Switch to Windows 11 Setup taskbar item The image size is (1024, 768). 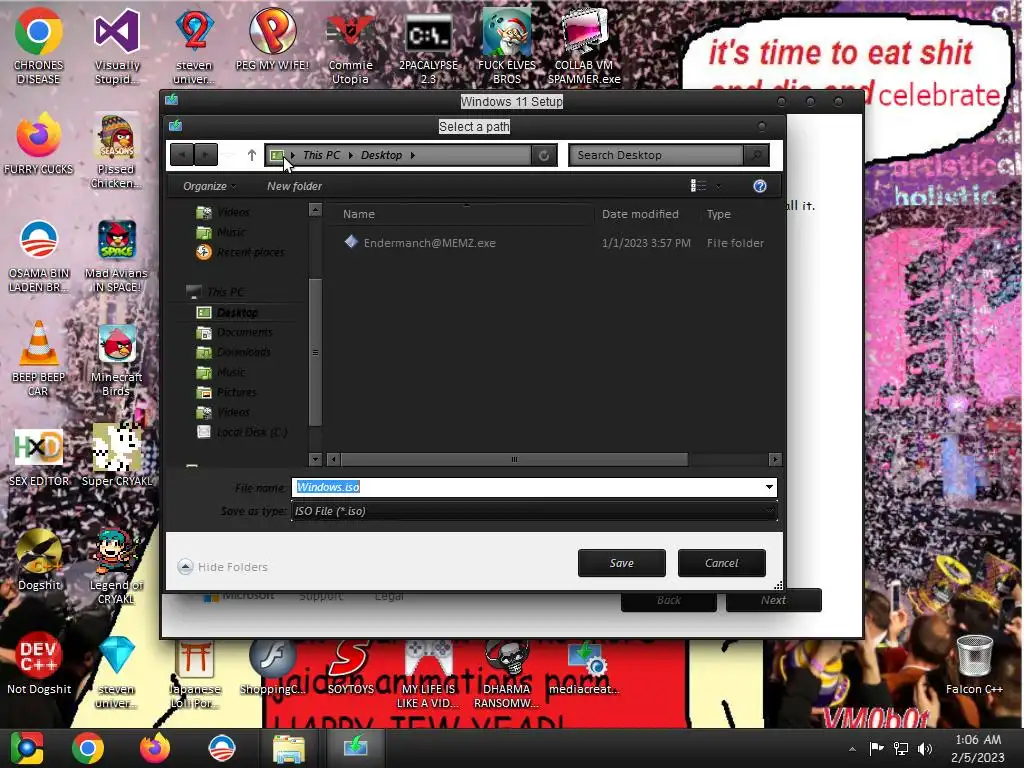click(355, 748)
